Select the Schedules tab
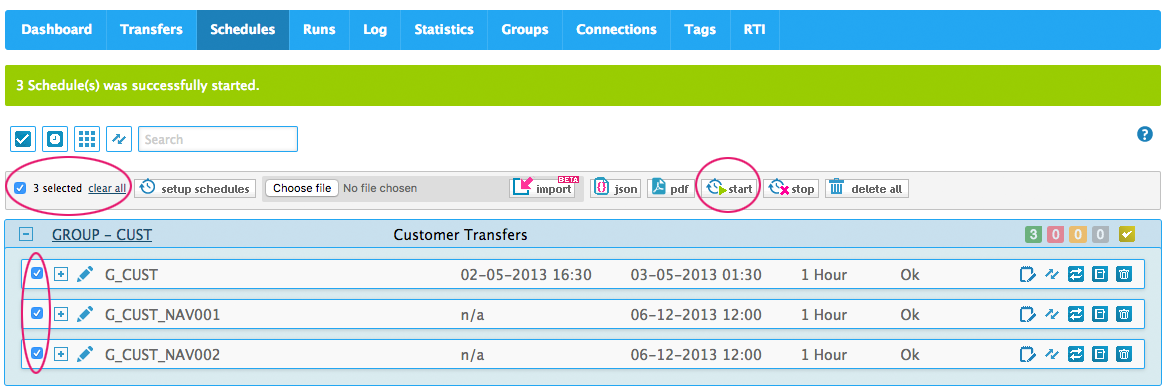The width and height of the screenshot is (1171, 387). click(x=243, y=30)
